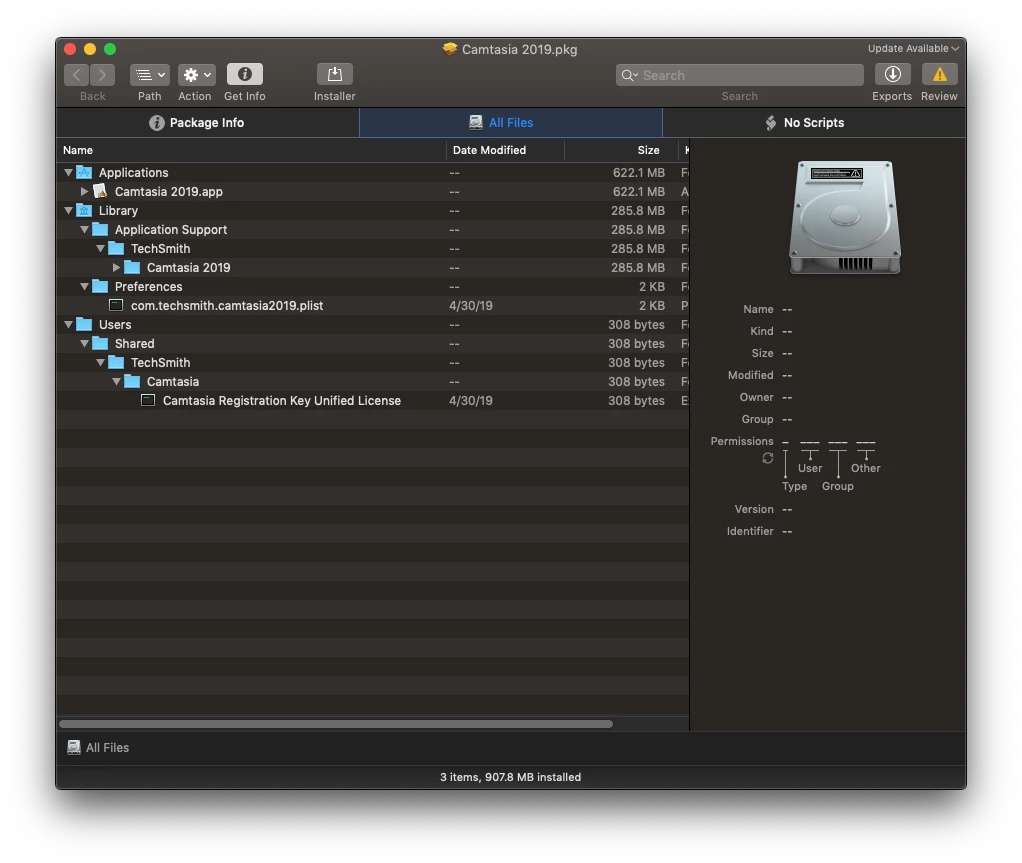This screenshot has width=1022, height=863.
Task: Collapse the Applications folder
Action: pyautogui.click(x=68, y=173)
